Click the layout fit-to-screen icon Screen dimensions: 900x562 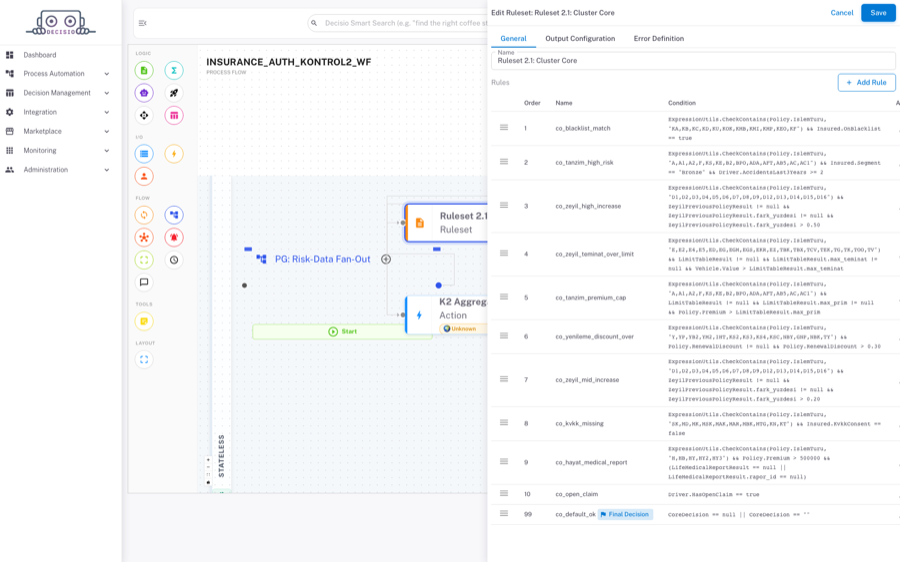(144, 360)
